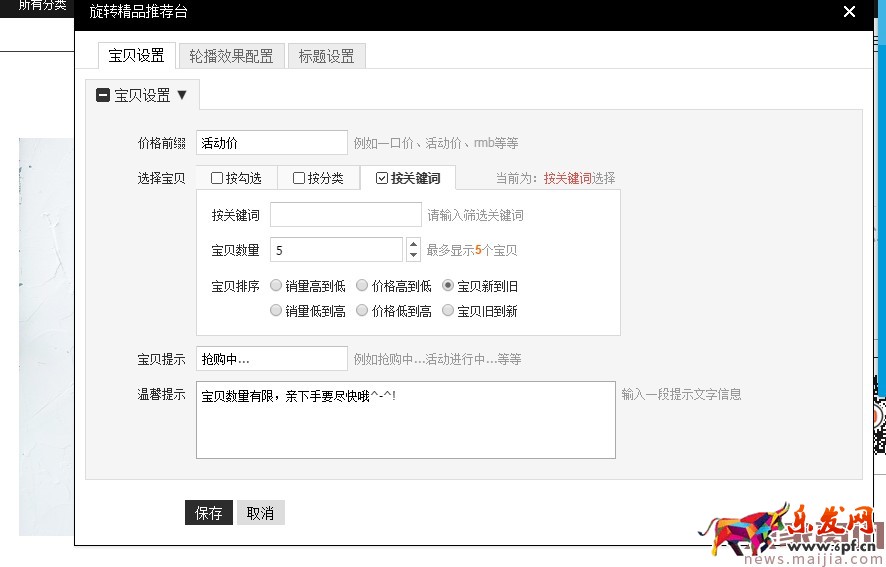The height and width of the screenshot is (567, 886).
Task: Click the 输入一段提示文字信息 hint text
Action: (x=681, y=394)
